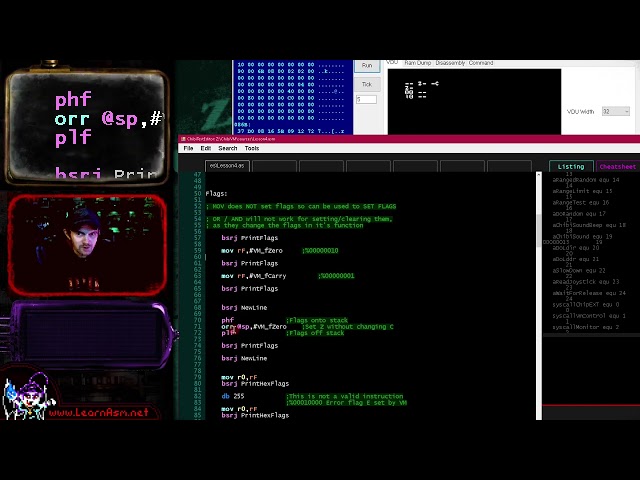Click the comment 'Flags onto stack'
This screenshot has height=480, width=640.
click(317, 320)
